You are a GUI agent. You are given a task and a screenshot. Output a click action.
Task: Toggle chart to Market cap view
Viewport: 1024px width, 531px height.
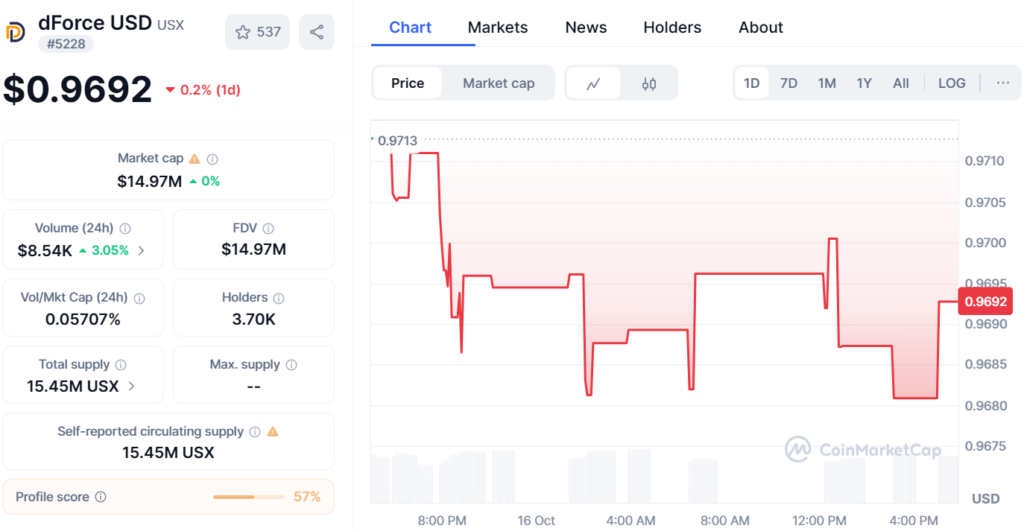coord(498,83)
